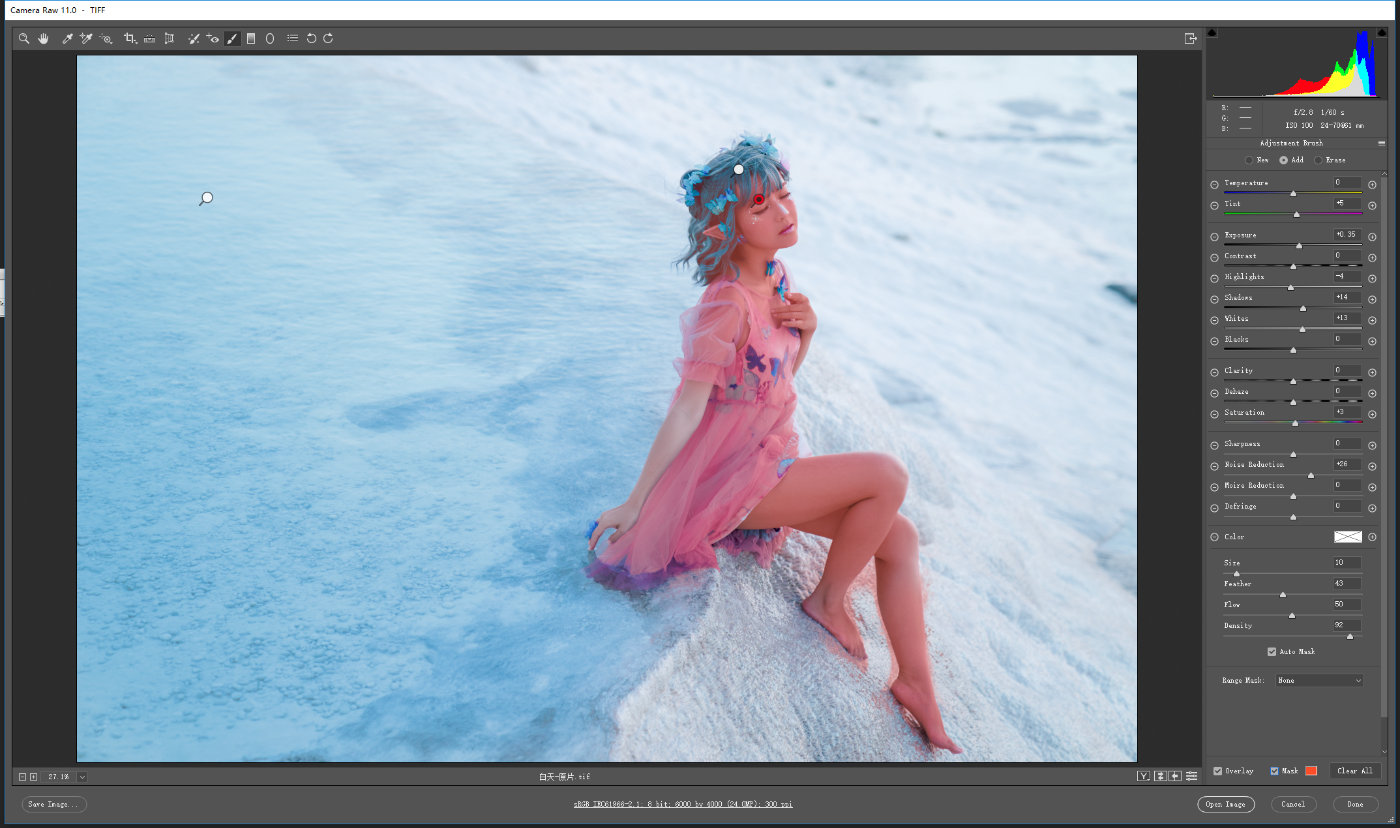Select the active red brush pin on face
The height and width of the screenshot is (828, 1400).
tap(759, 200)
